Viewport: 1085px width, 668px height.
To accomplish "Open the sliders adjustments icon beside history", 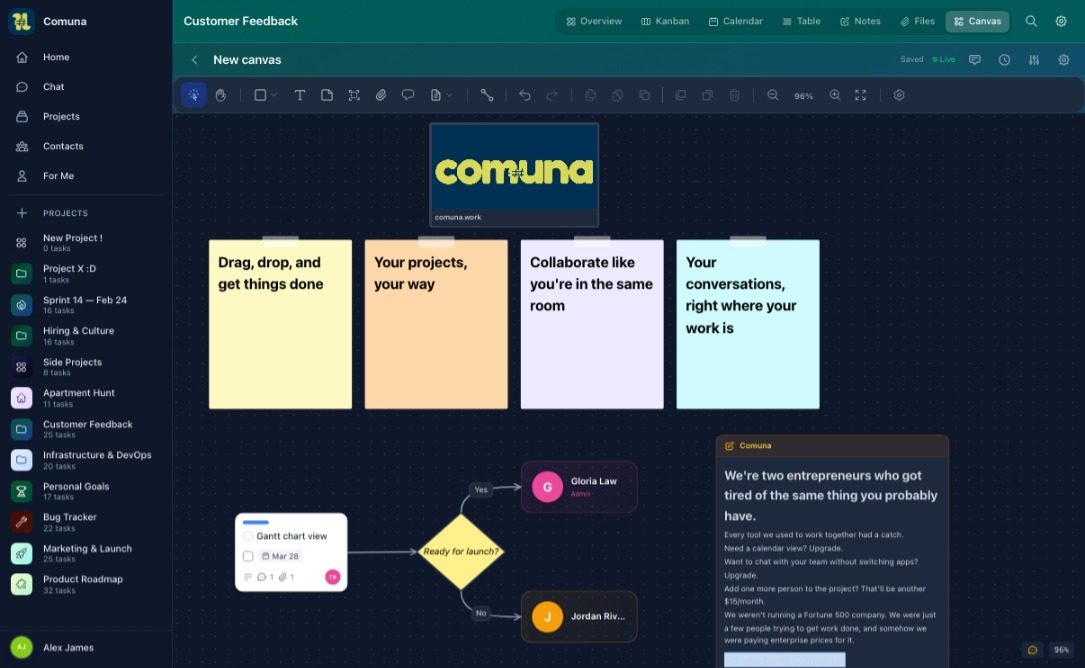I will coord(1034,60).
